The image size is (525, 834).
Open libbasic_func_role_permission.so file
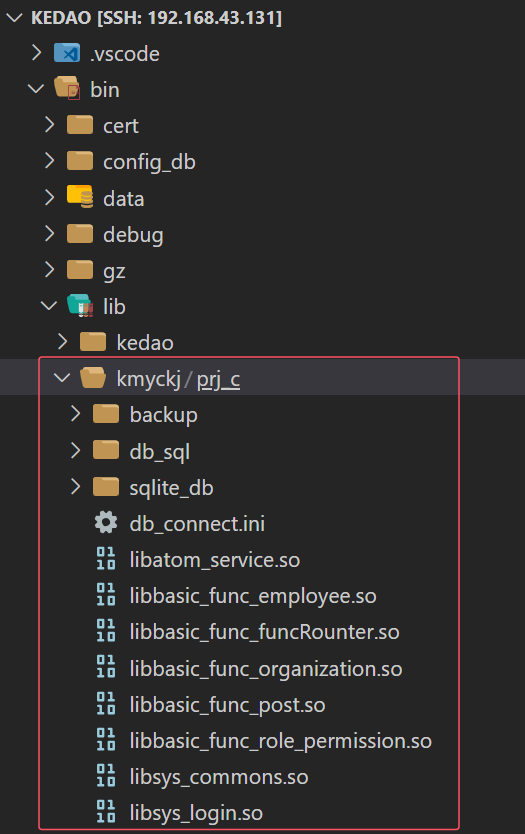tap(280, 741)
